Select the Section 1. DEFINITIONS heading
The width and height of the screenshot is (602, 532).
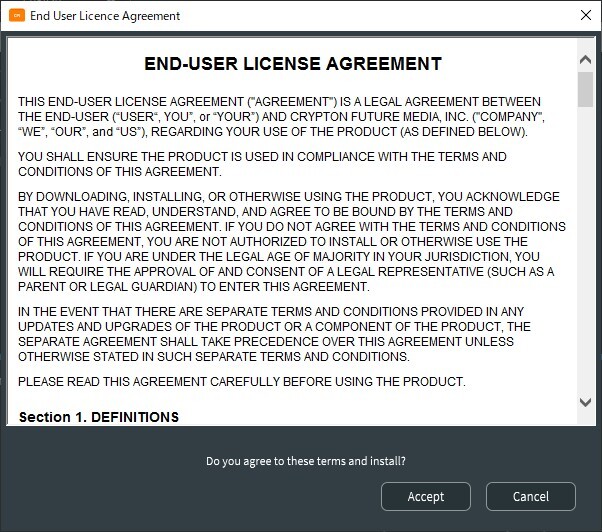pyautogui.click(x=99, y=417)
